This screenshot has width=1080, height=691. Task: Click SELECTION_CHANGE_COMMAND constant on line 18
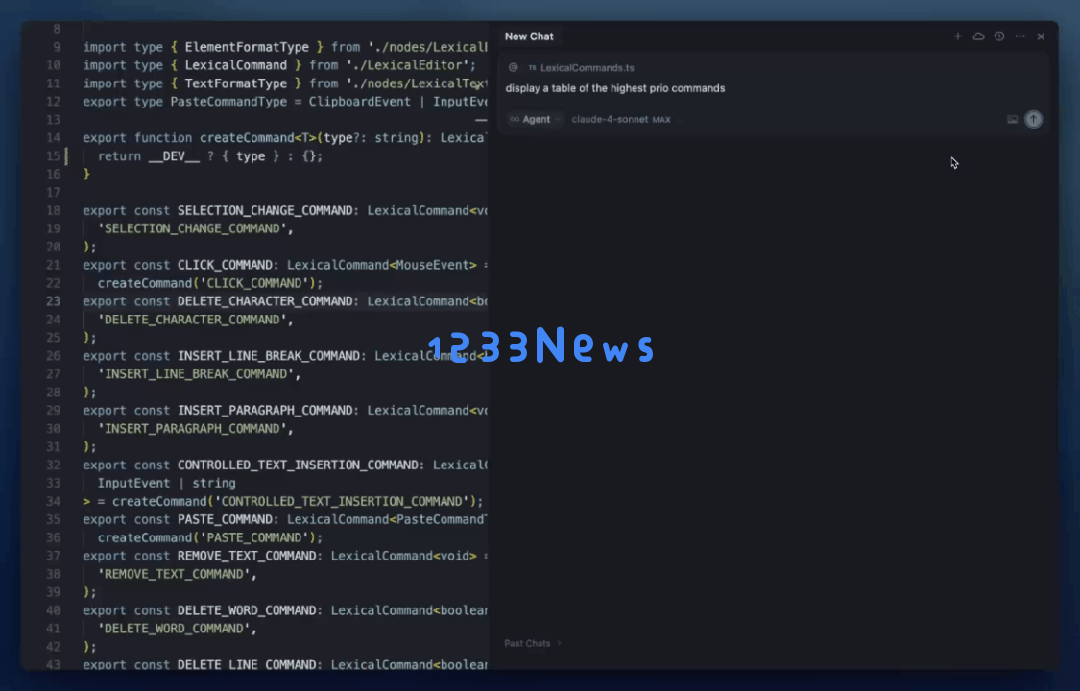265,210
